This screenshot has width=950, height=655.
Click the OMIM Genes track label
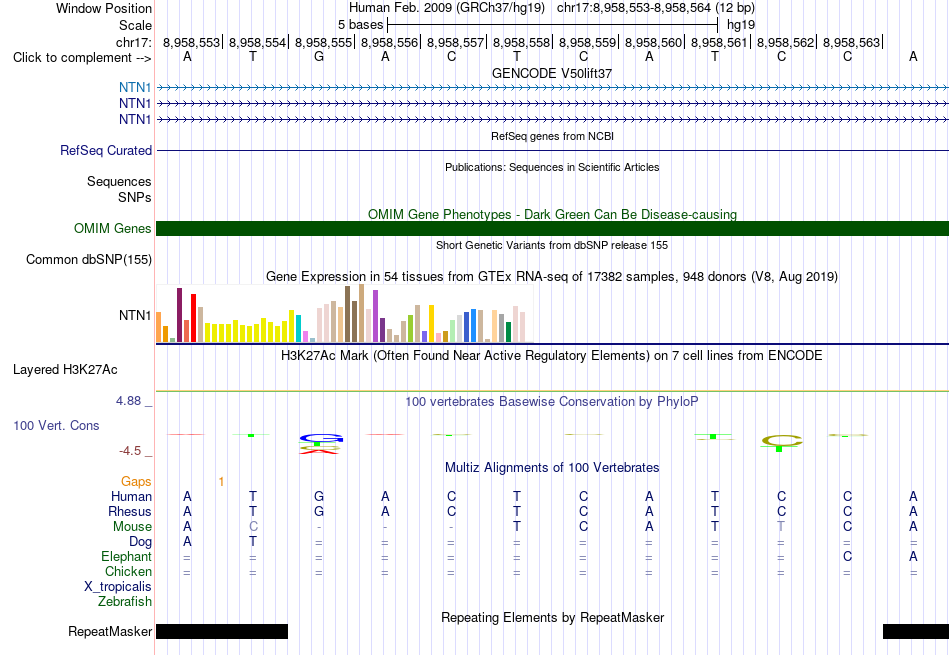coord(112,228)
